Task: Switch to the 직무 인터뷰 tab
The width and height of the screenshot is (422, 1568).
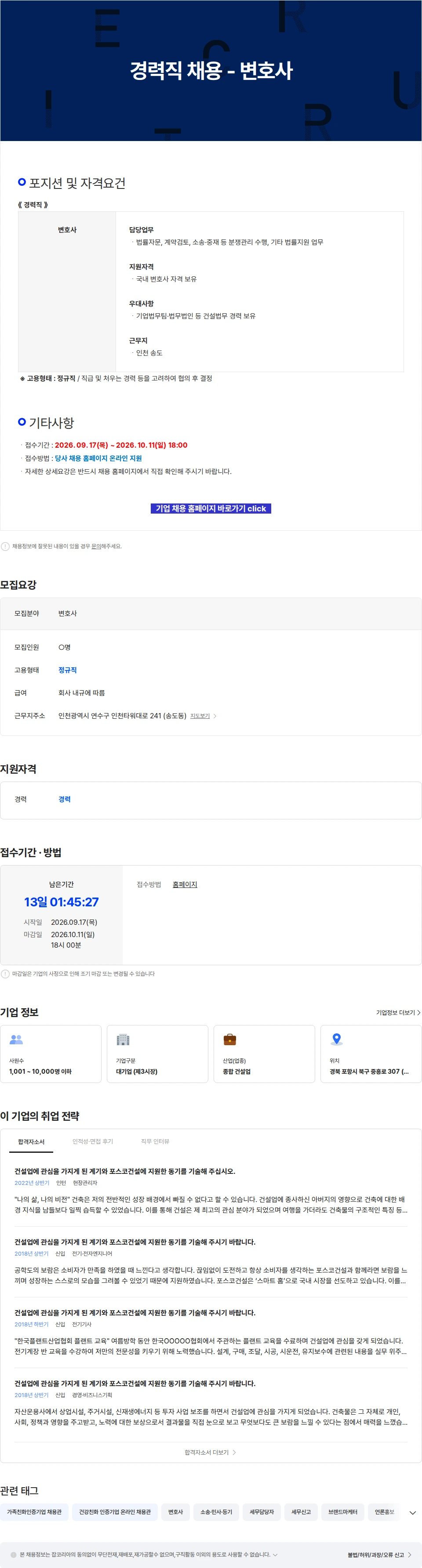Action: tap(155, 1141)
